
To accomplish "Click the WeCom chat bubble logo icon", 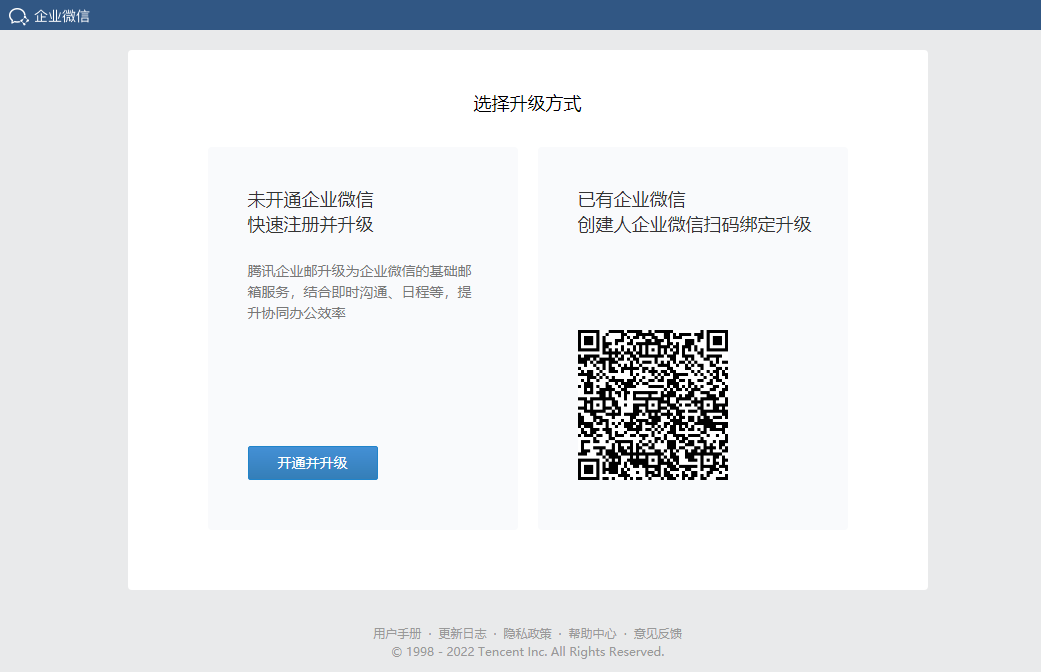I will 18,16.
